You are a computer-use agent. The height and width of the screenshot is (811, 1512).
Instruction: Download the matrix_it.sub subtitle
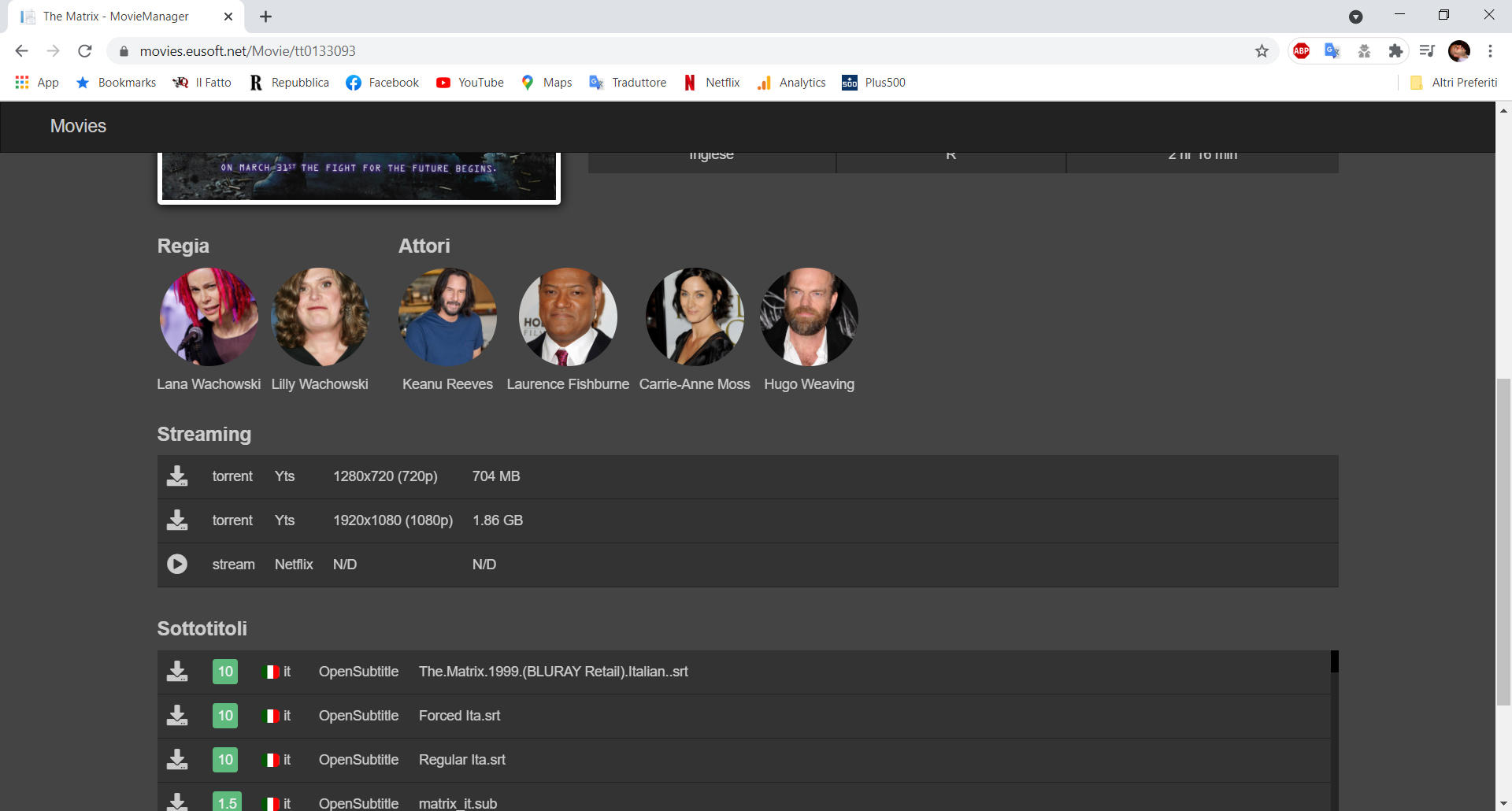pyautogui.click(x=177, y=802)
